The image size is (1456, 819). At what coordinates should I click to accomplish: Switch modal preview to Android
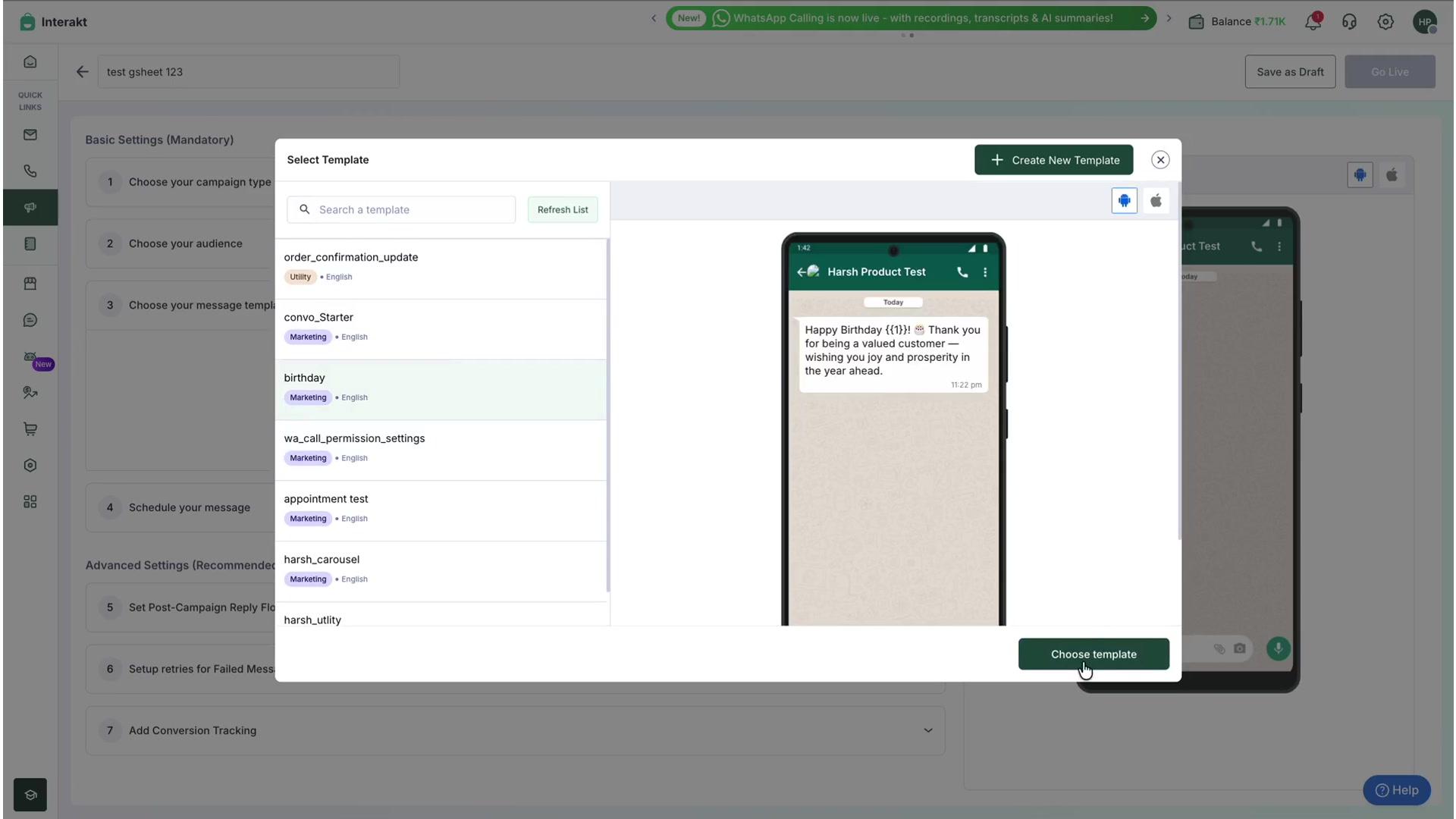coord(1124,201)
